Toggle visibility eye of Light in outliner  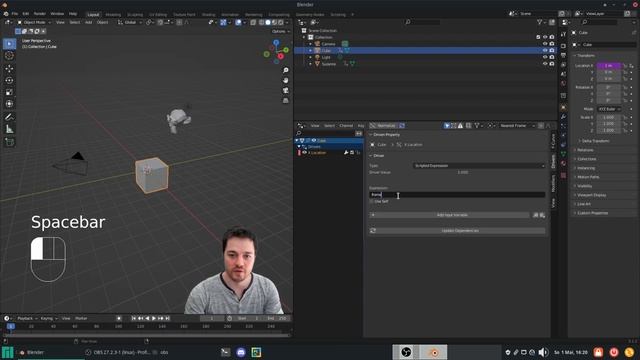[545, 57]
